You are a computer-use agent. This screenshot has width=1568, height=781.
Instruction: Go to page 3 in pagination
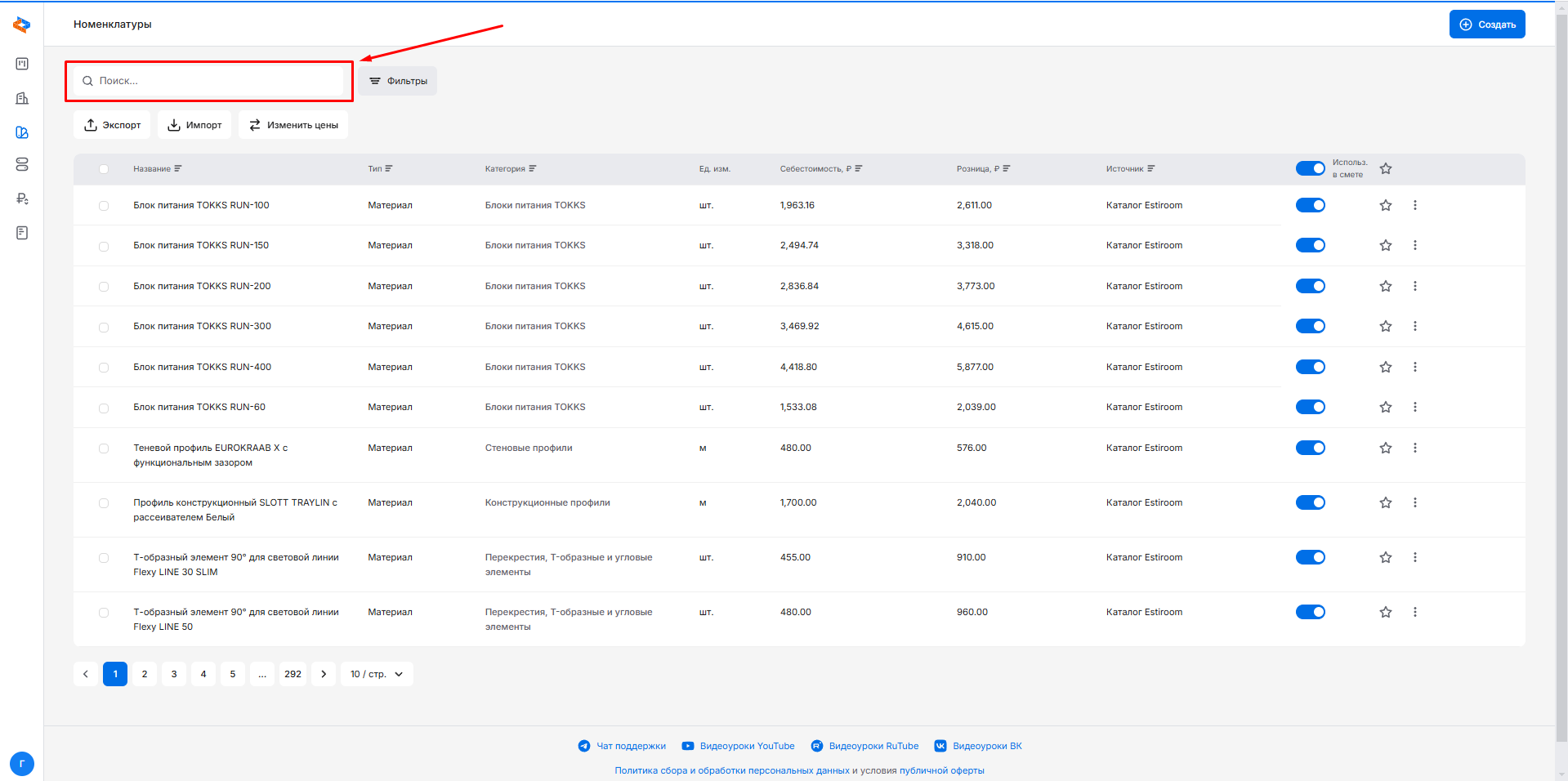pyautogui.click(x=174, y=674)
